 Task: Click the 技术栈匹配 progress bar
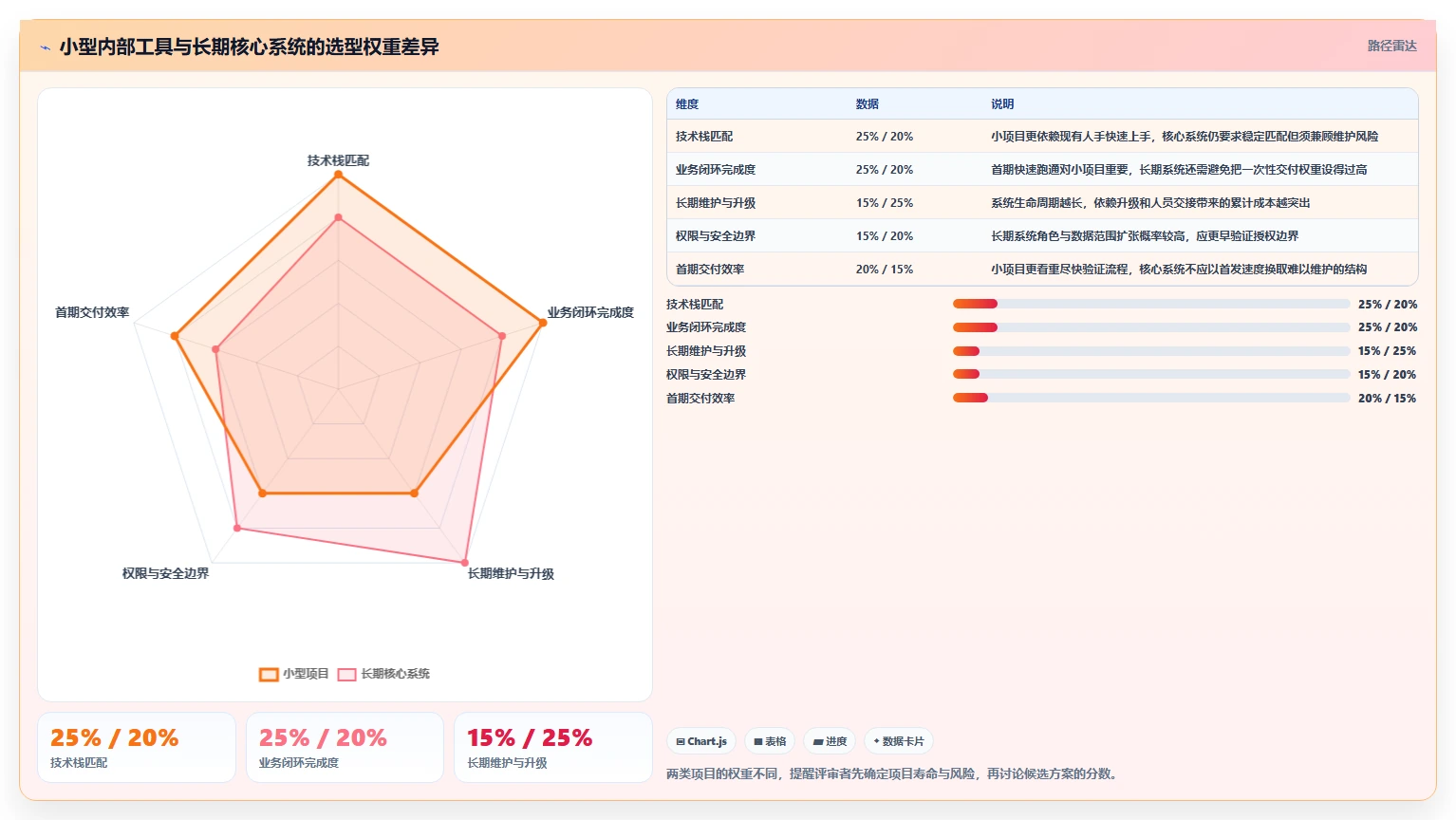click(1151, 304)
